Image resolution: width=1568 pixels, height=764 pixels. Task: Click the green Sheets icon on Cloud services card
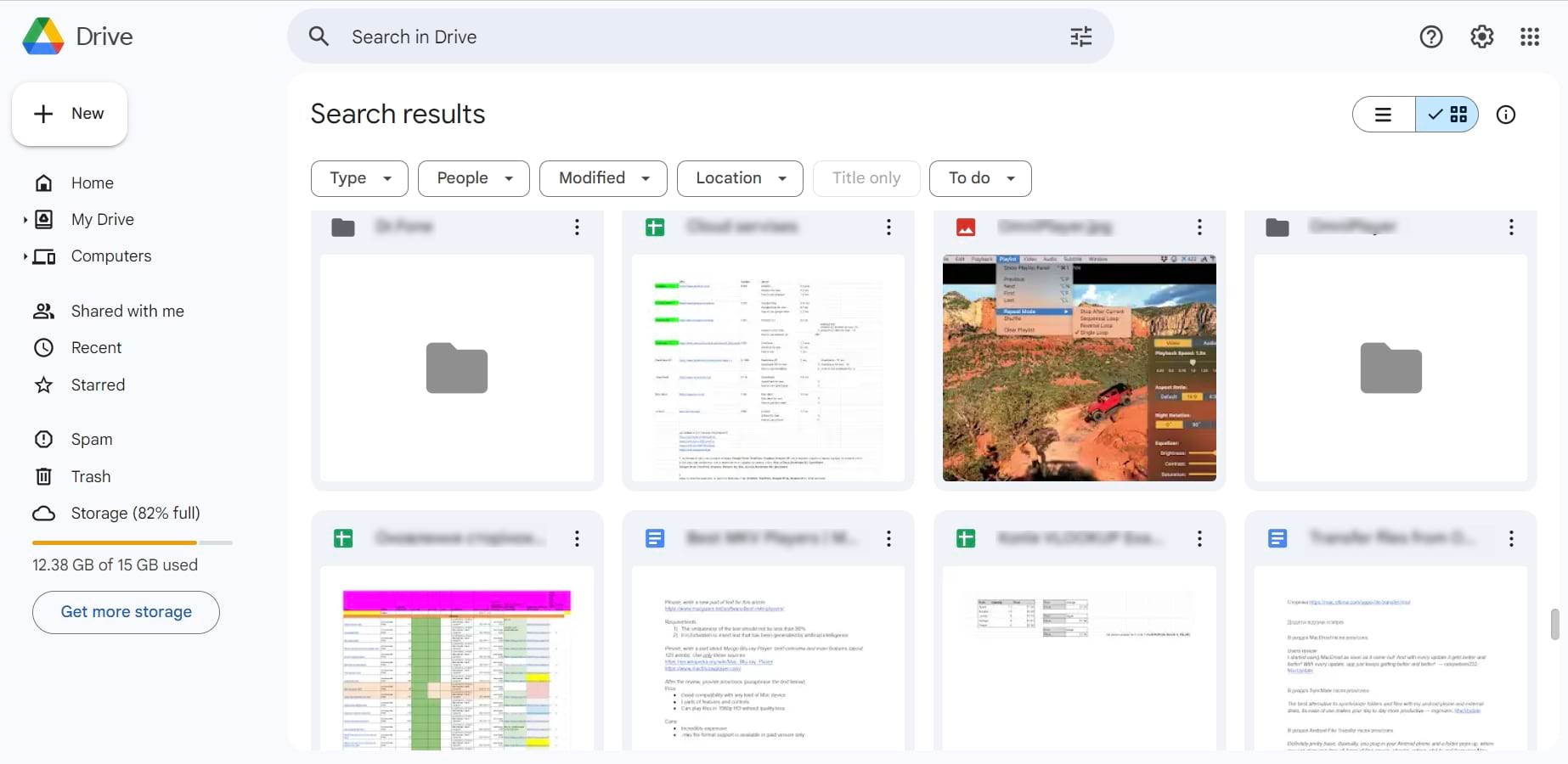pos(655,227)
